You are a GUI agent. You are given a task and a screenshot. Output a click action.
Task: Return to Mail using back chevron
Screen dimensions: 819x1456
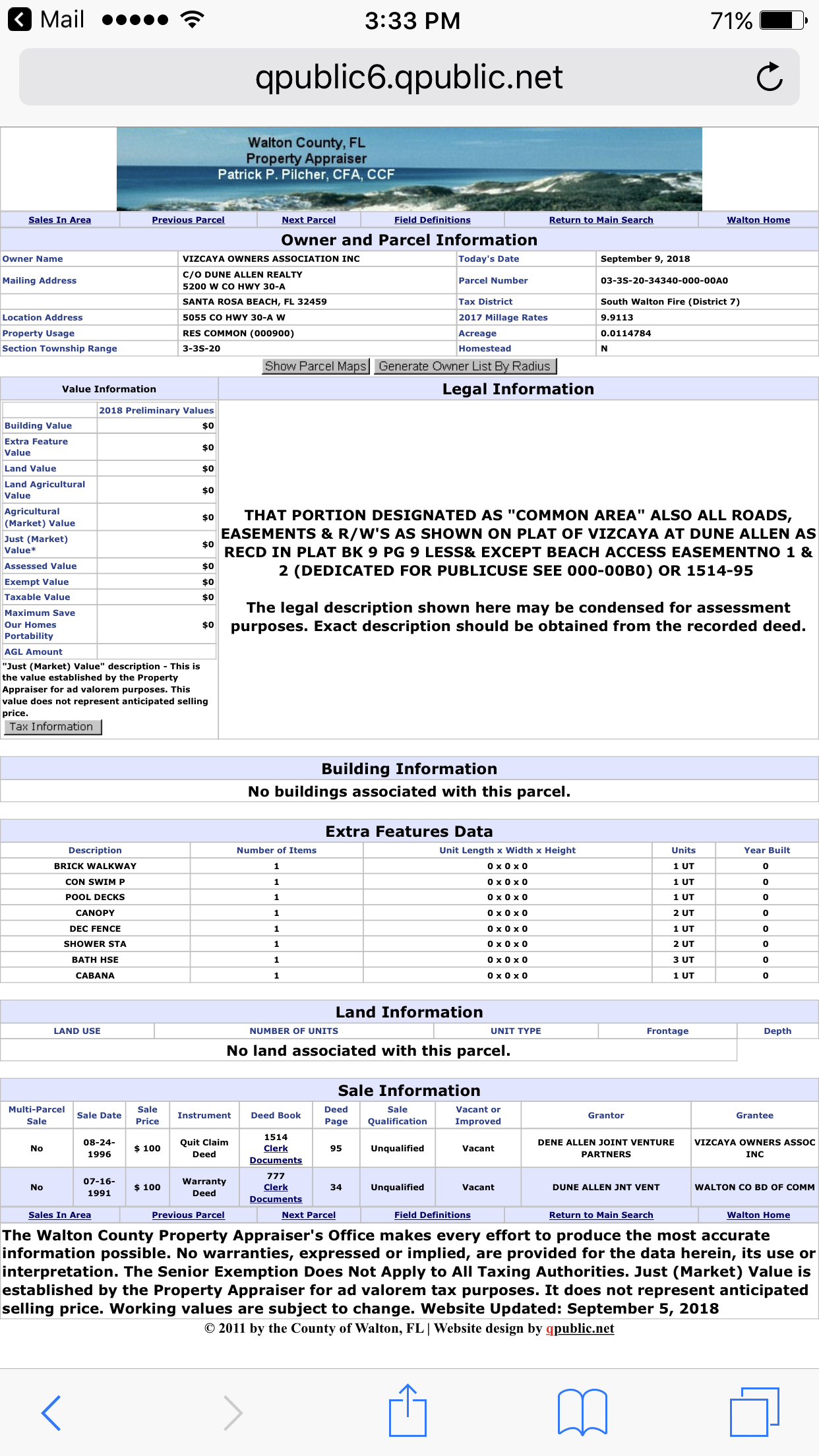coord(20,20)
